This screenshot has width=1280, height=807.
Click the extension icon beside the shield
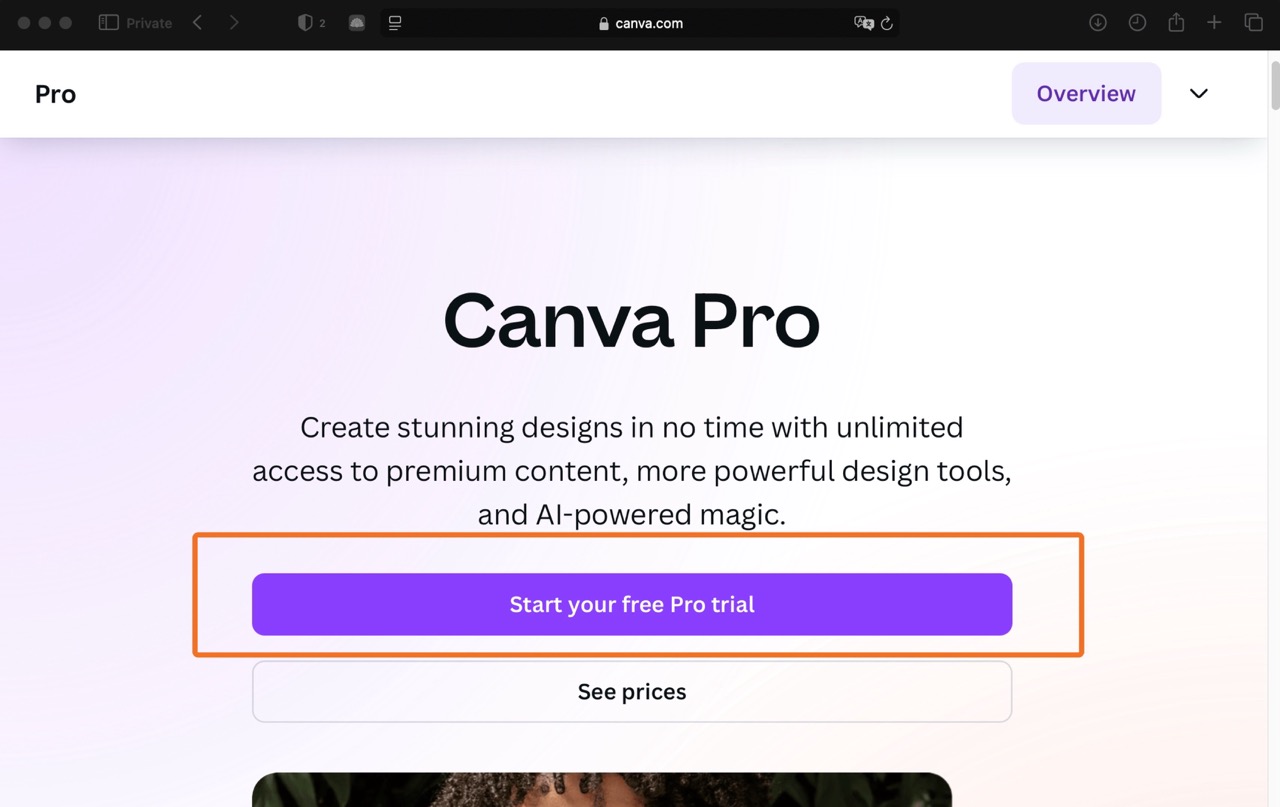(x=357, y=23)
